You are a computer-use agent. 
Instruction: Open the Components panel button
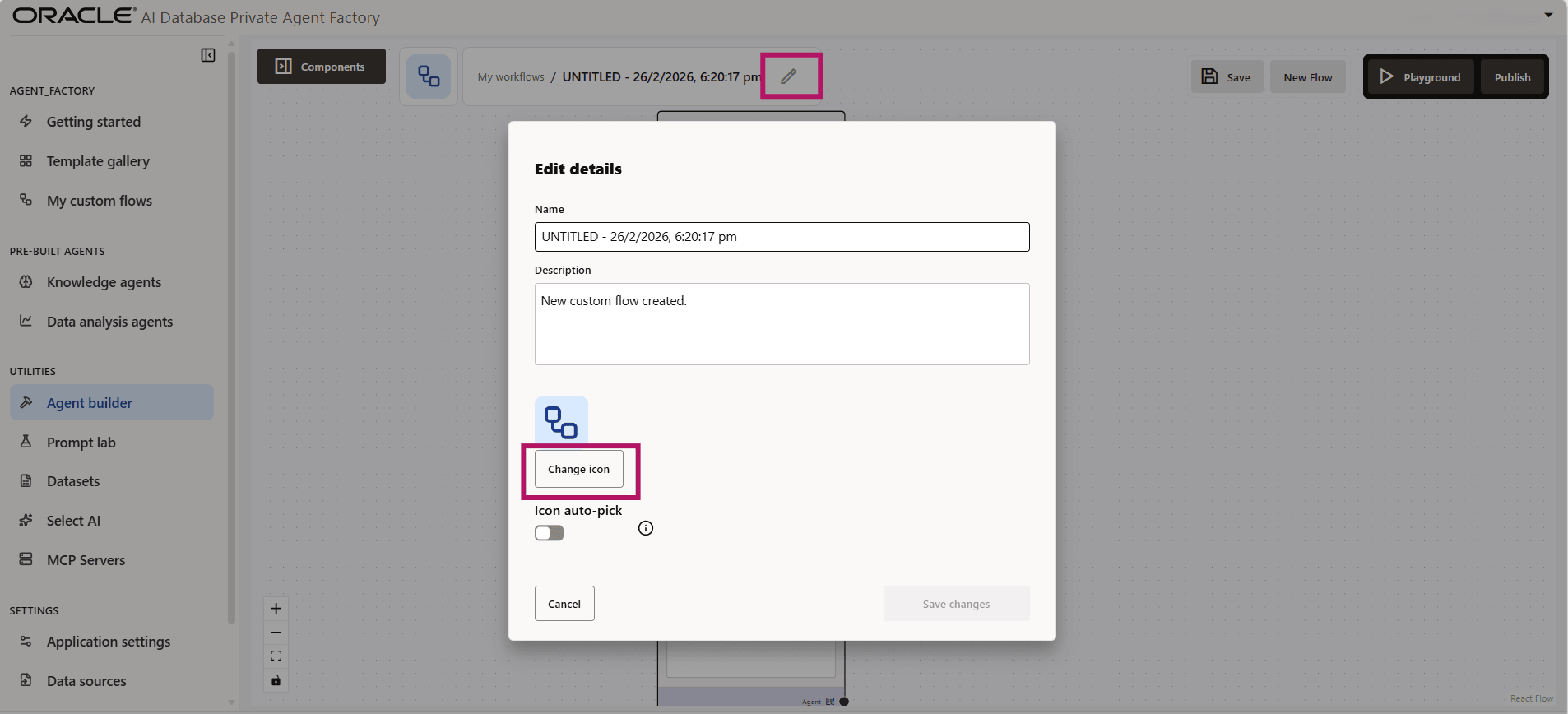pyautogui.click(x=322, y=67)
